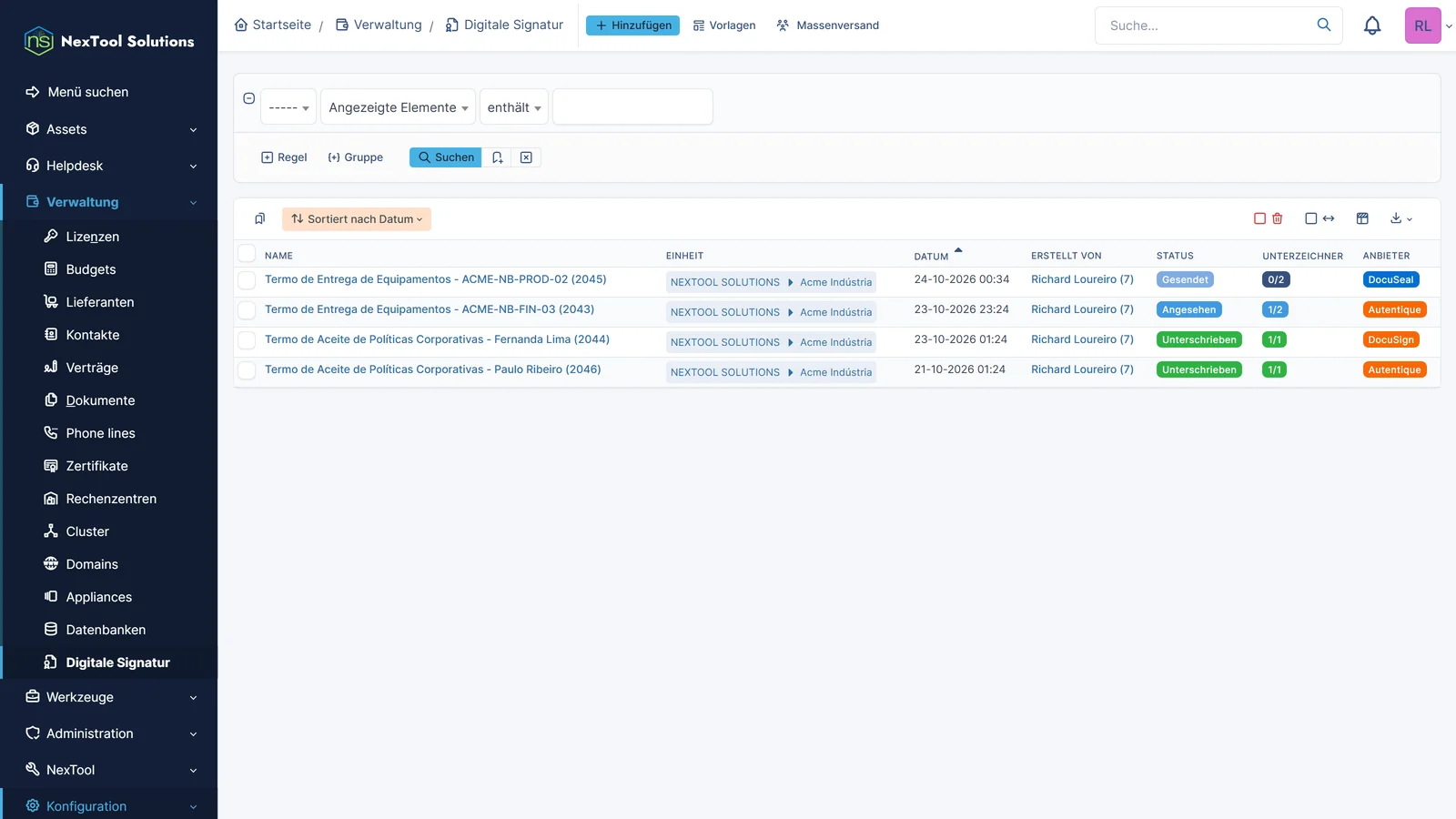1456x819 pixels.
Task: Click the NexTool Solutions logo
Action: 109,41
